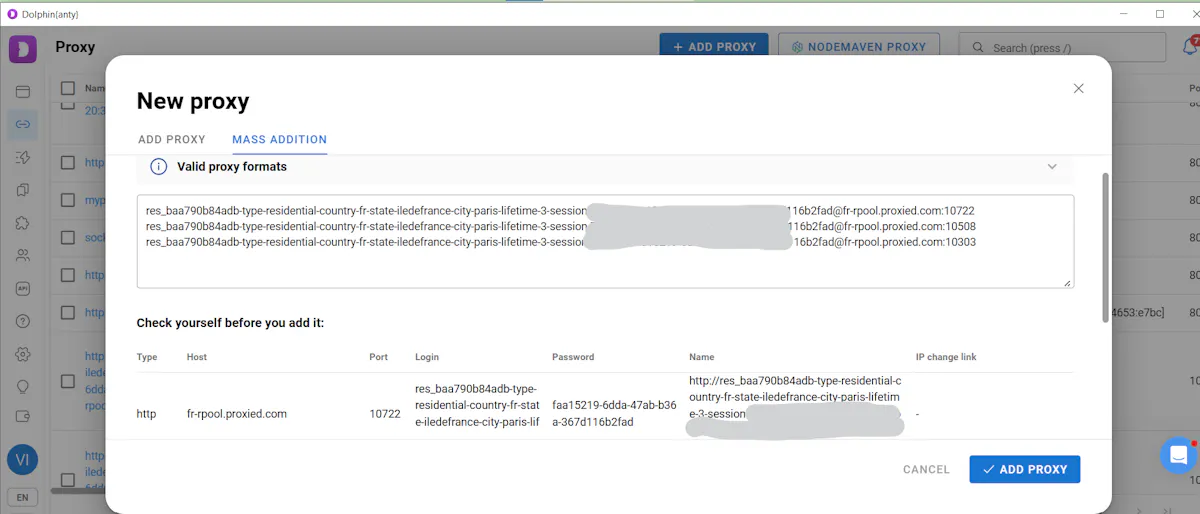Open the Settings gear icon in sidebar
Screen dimensions: 1200x514
[x=22, y=354]
